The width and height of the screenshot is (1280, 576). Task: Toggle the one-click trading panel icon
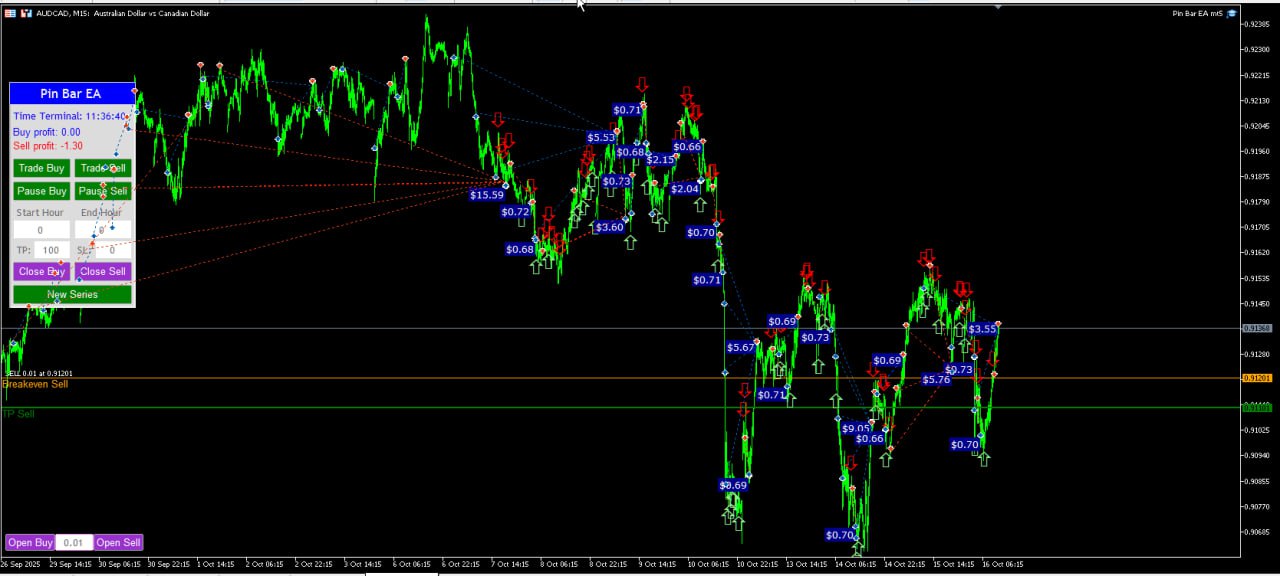coord(10,13)
